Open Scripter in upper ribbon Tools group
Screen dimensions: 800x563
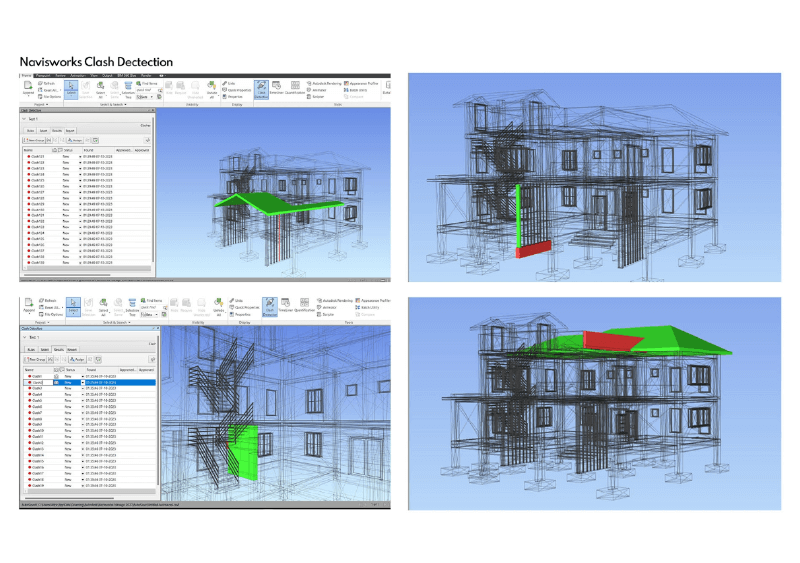click(x=315, y=96)
